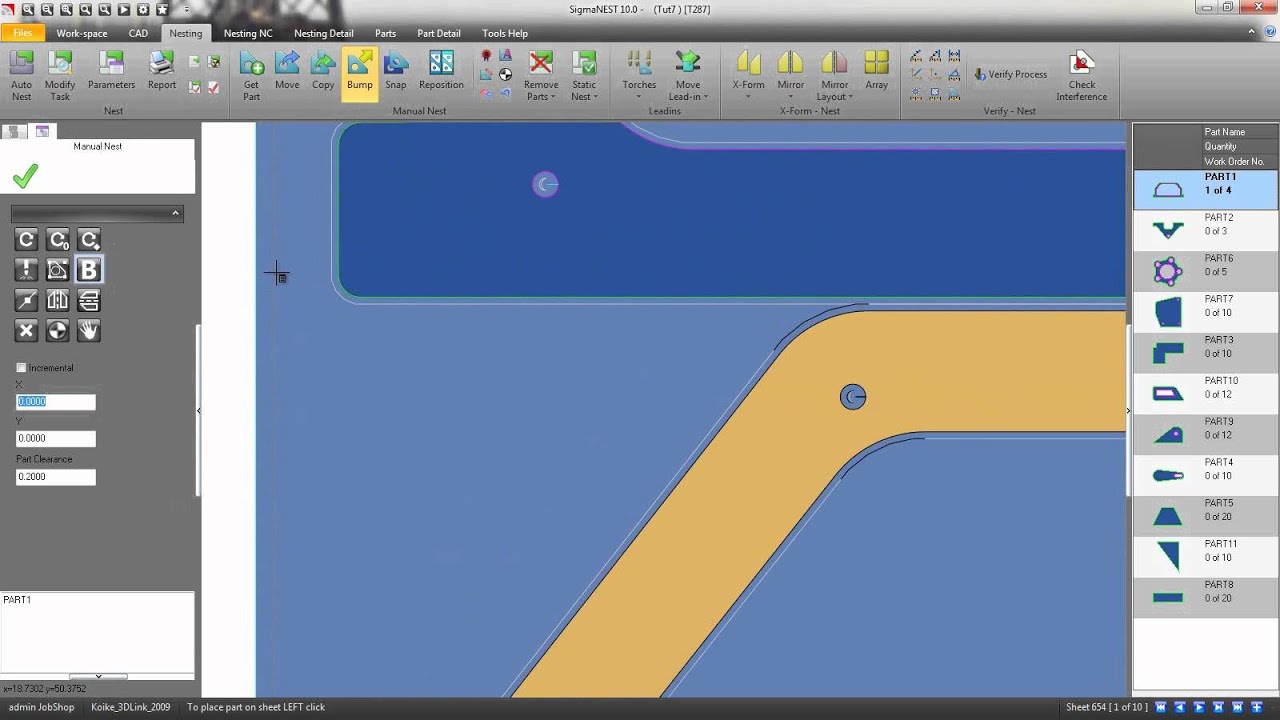Collapse the side panel header bar
The image size is (1280, 720).
click(x=175, y=213)
